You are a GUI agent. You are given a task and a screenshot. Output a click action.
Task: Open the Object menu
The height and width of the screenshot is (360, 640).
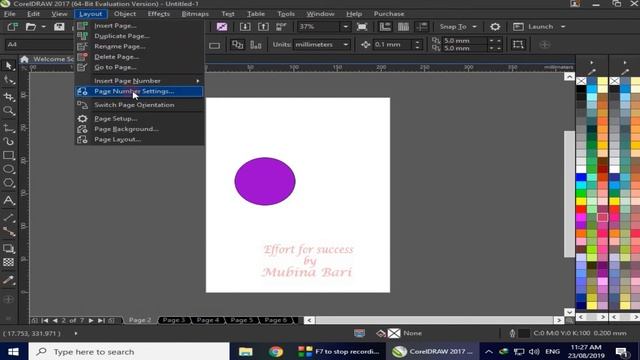point(125,14)
